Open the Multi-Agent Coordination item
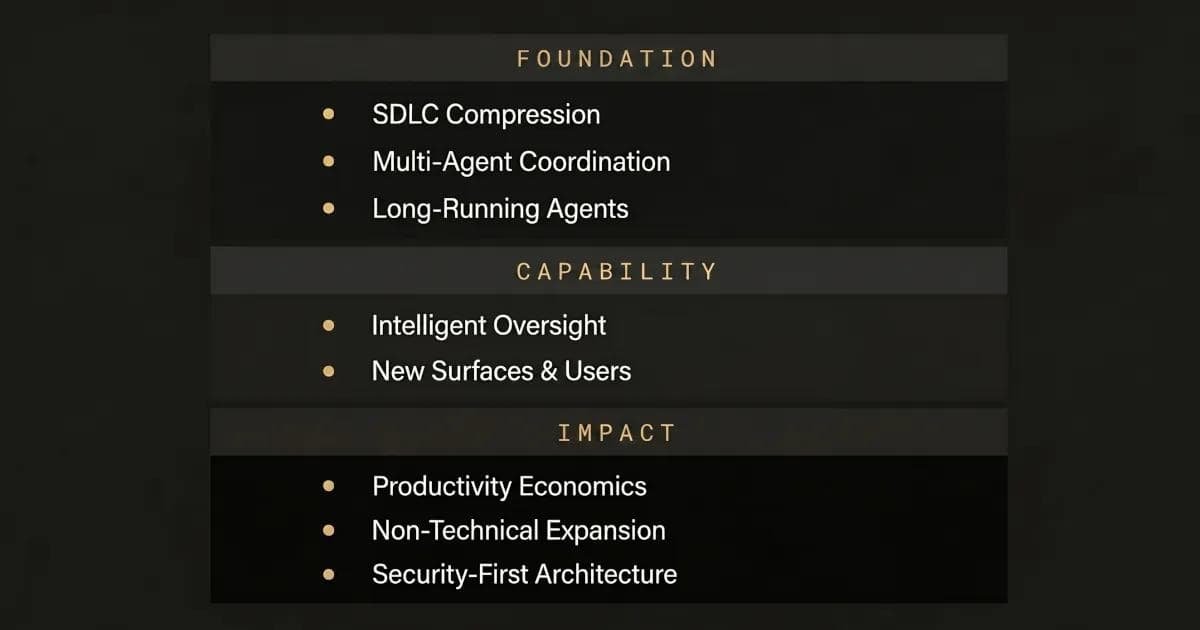 [521, 162]
